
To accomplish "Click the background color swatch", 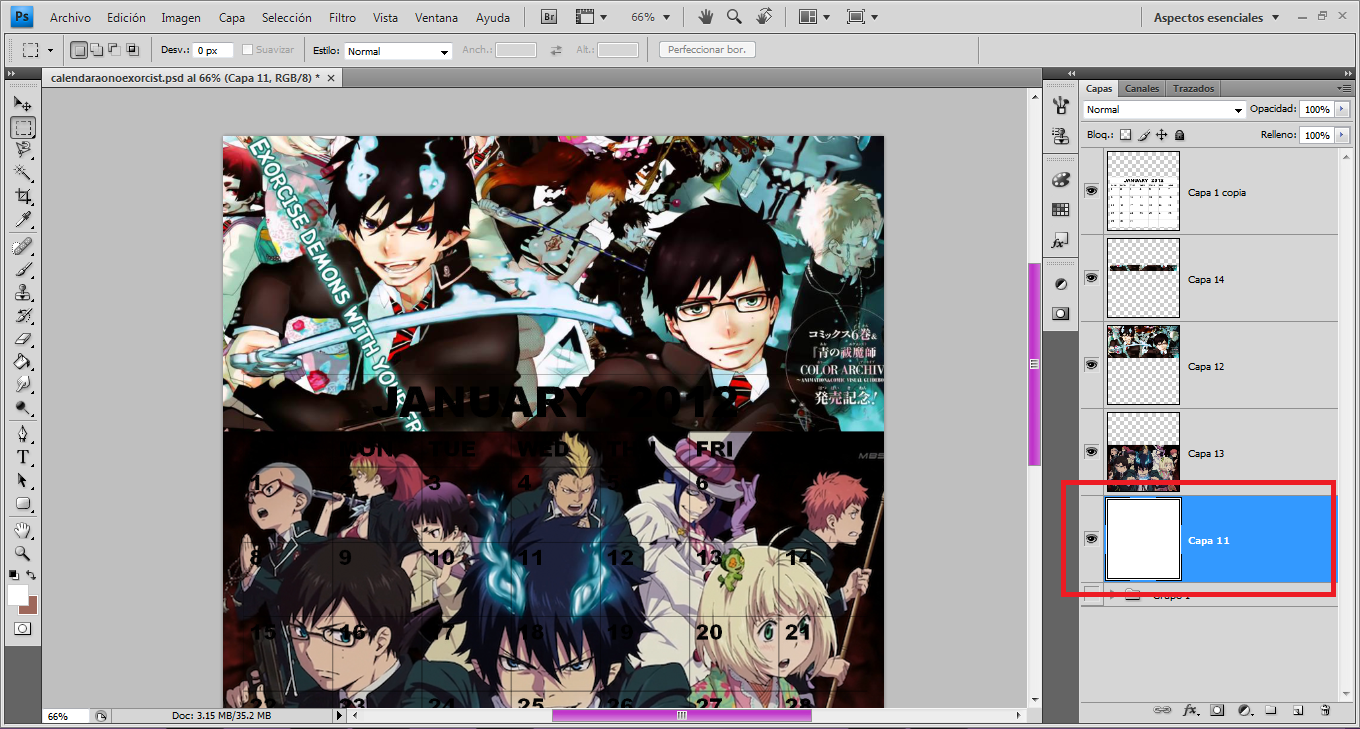I will click(31, 606).
